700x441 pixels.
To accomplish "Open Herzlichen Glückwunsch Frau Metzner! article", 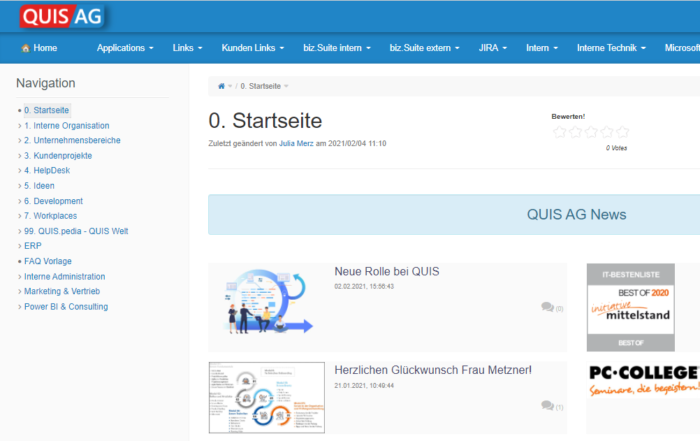I will point(433,370).
